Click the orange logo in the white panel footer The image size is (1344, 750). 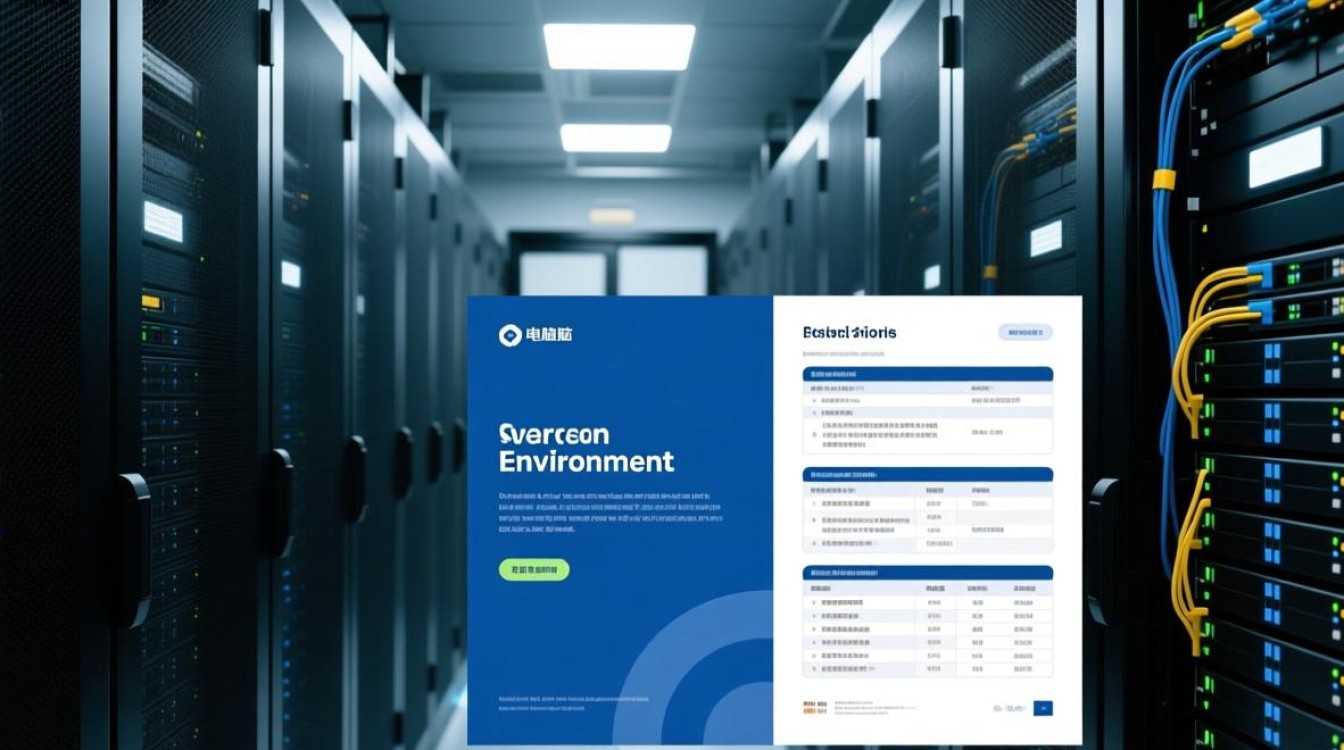pos(813,707)
